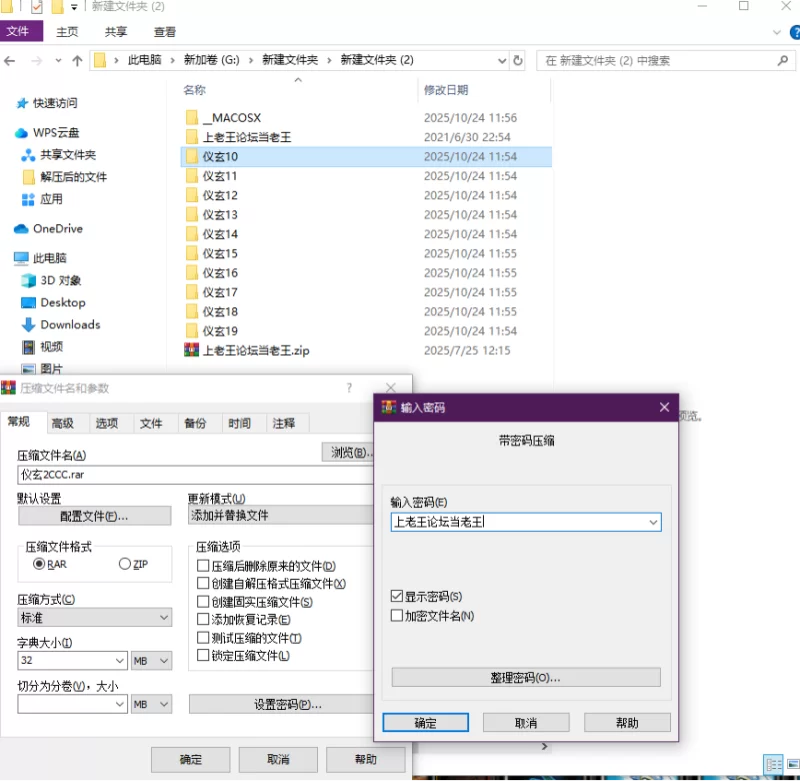Enable 创建固实压缩文件 checkbox

(x=203, y=602)
